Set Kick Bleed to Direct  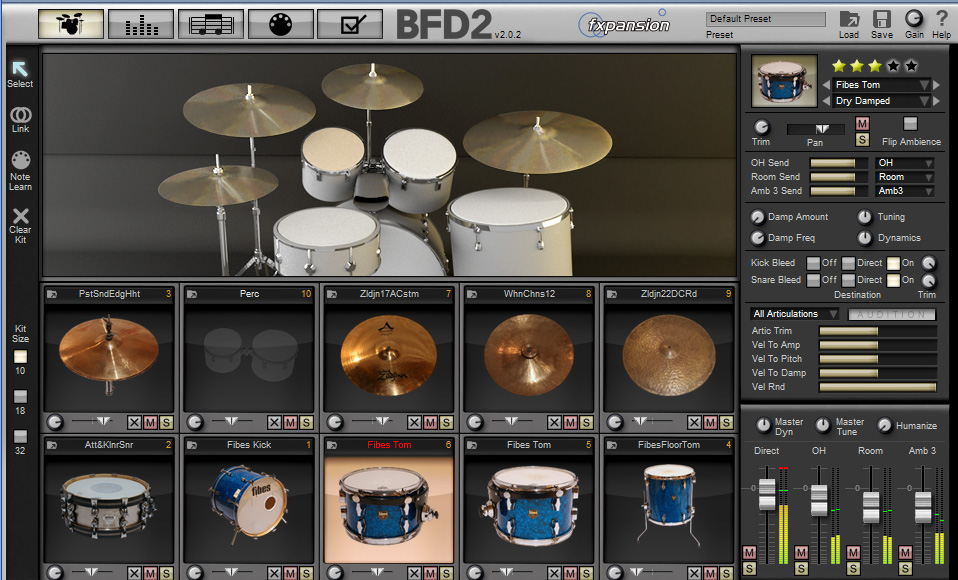848,263
